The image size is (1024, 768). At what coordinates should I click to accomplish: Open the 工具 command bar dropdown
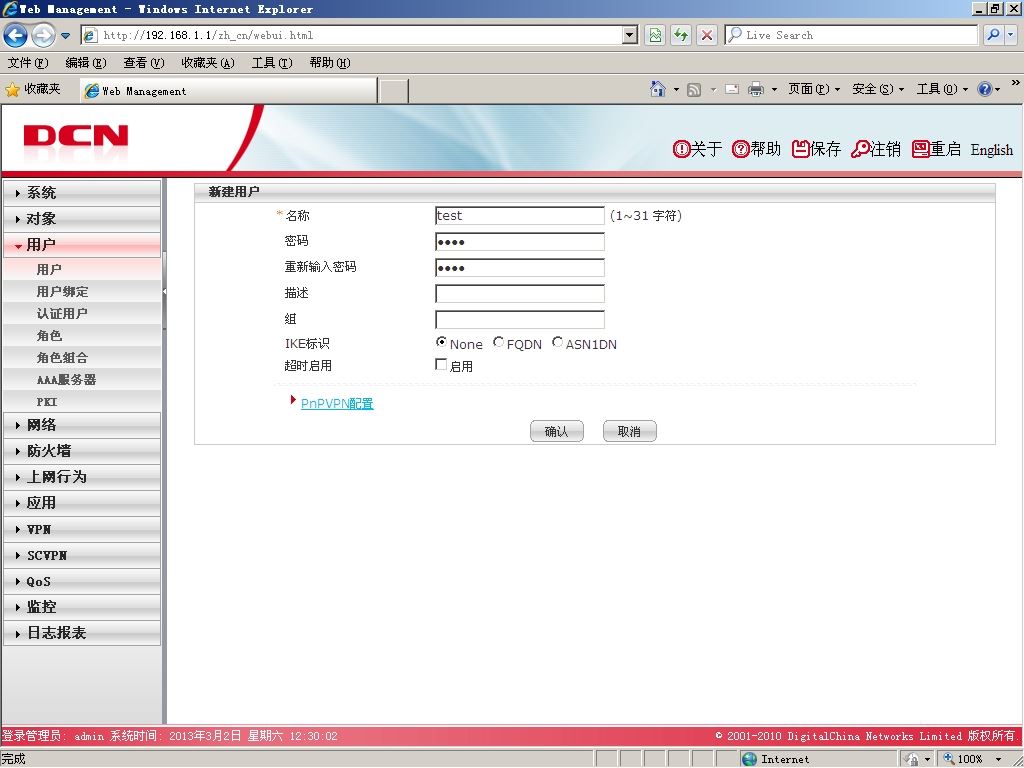pos(942,89)
